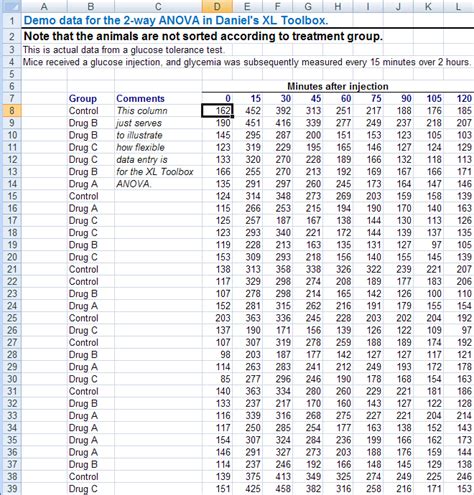The width and height of the screenshot is (474, 495).
Task: Select 'This column' comment cell
Action: (142, 111)
